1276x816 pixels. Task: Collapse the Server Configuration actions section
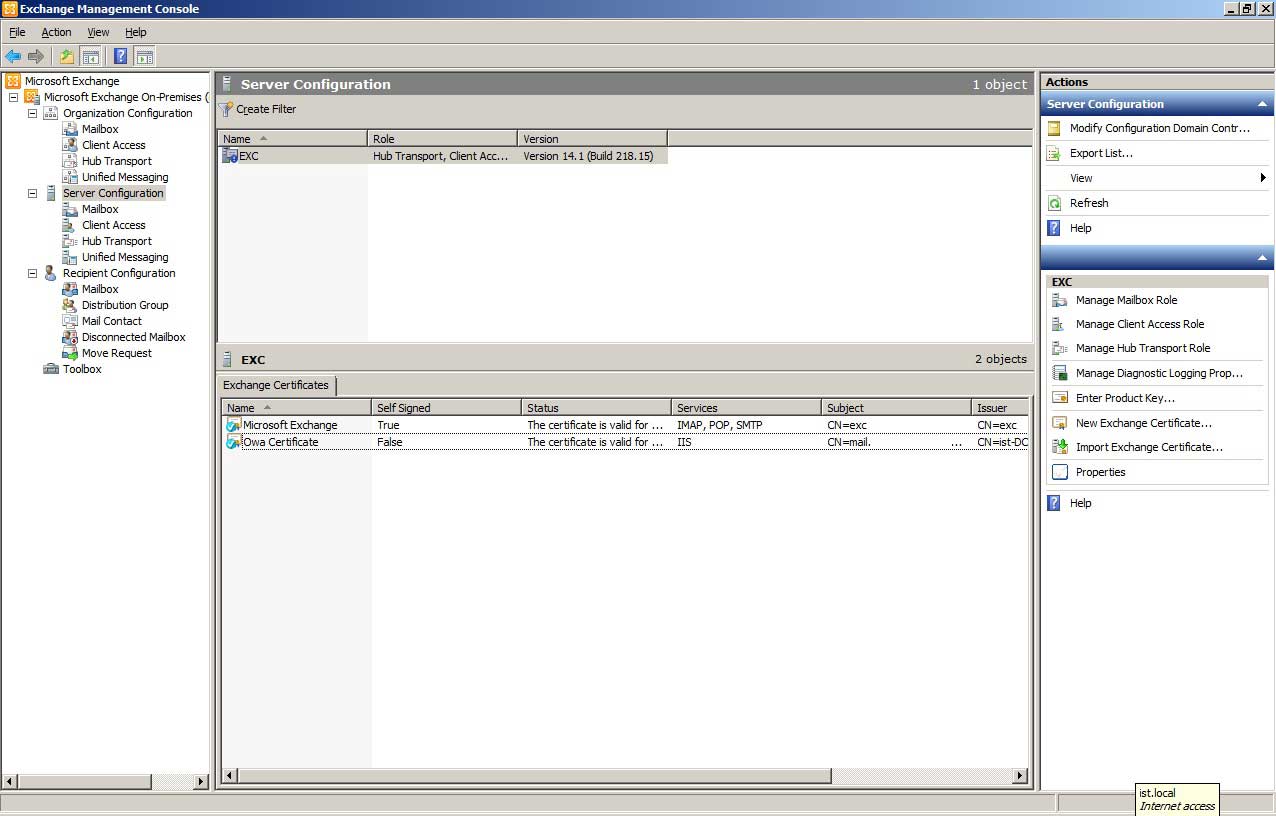1262,104
